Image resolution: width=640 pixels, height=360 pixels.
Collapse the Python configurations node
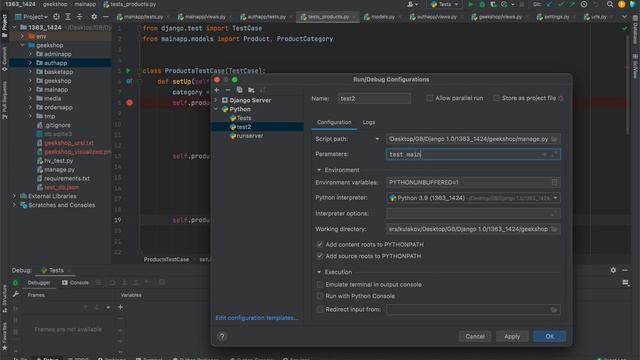tap(216, 109)
